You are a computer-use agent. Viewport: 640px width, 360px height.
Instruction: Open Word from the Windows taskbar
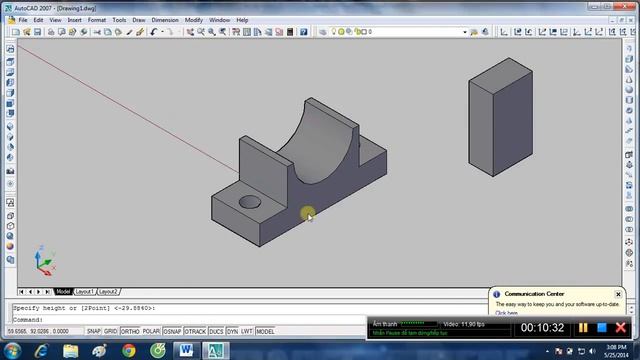click(x=186, y=351)
